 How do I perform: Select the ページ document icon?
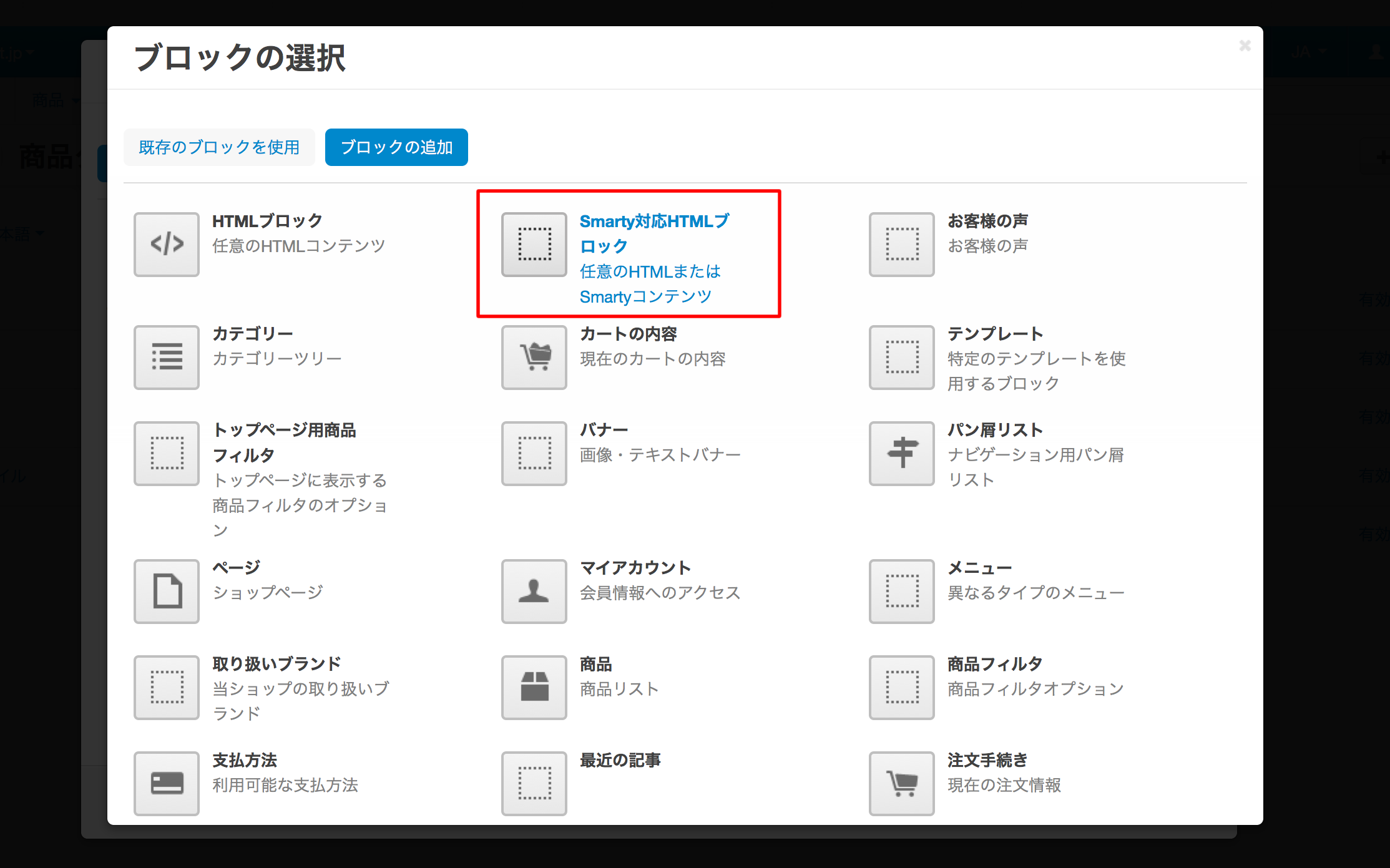167,591
